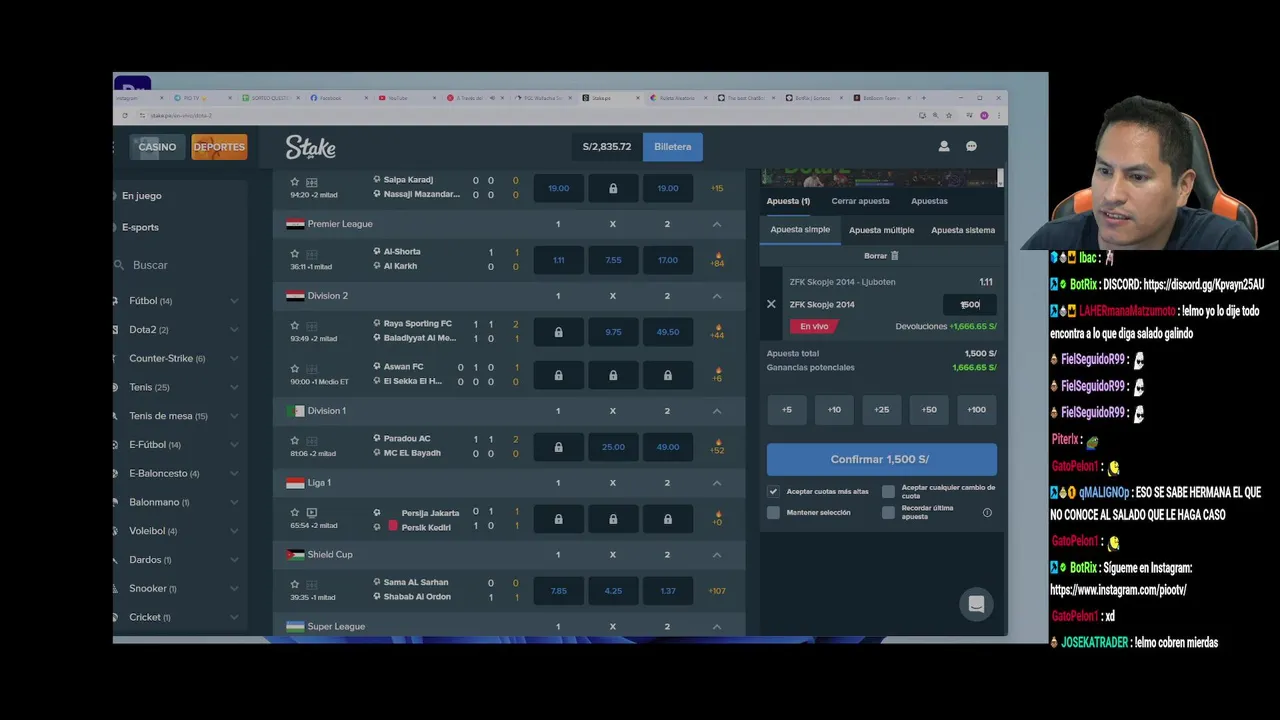Add +5 to bet amount
The height and width of the screenshot is (720, 1280).
click(787, 409)
